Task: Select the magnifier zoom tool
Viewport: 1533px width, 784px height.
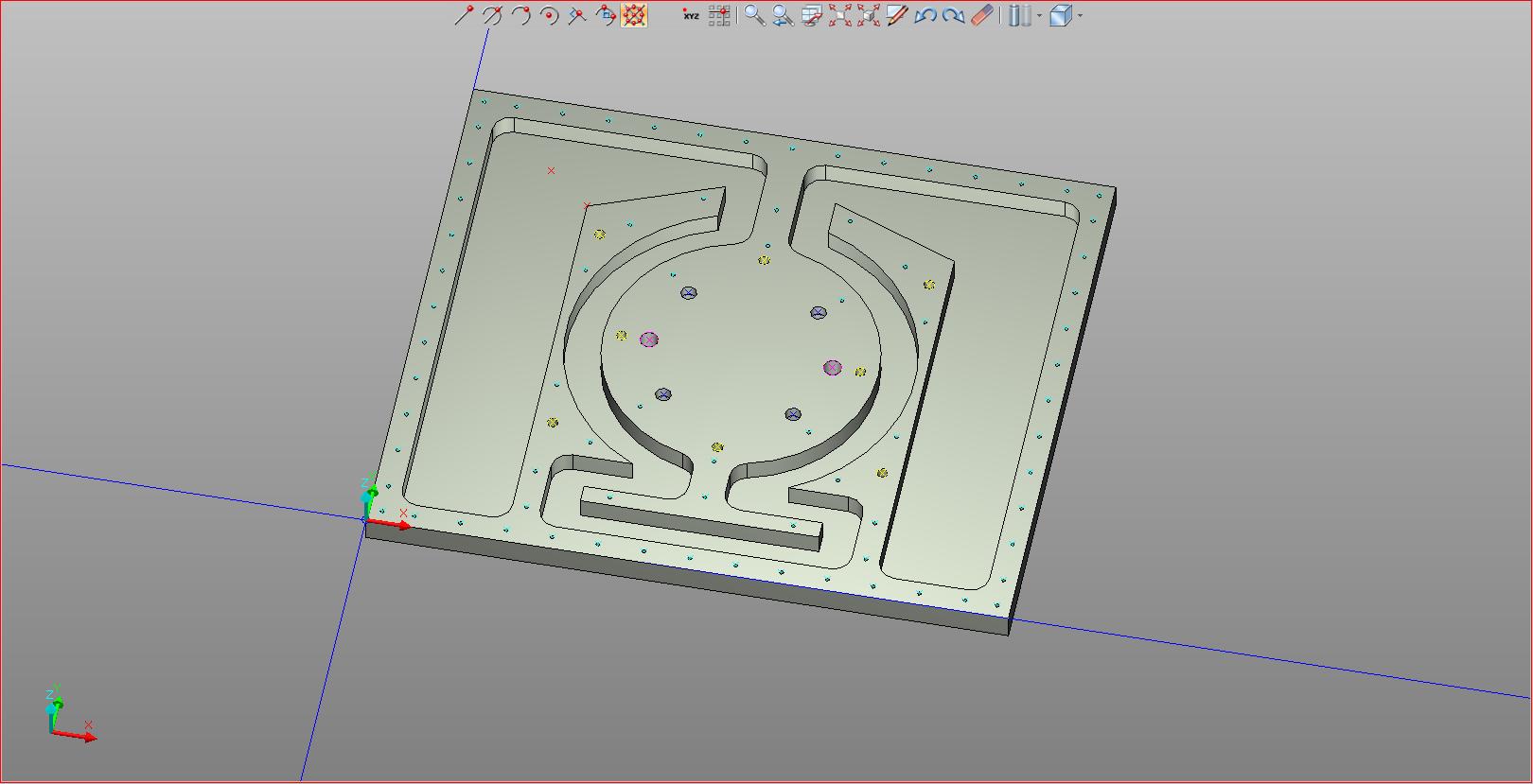Action: tap(754, 15)
